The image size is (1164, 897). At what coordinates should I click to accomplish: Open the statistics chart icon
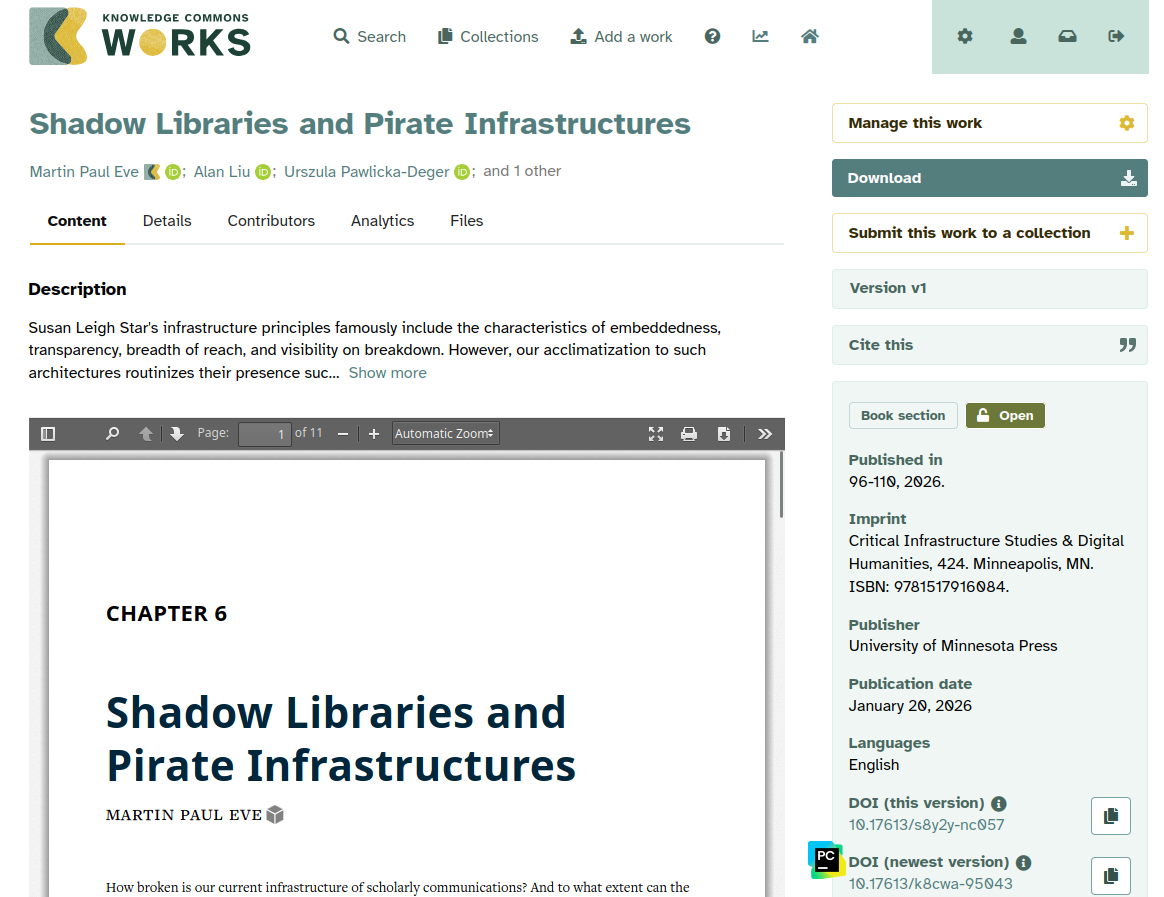click(760, 36)
